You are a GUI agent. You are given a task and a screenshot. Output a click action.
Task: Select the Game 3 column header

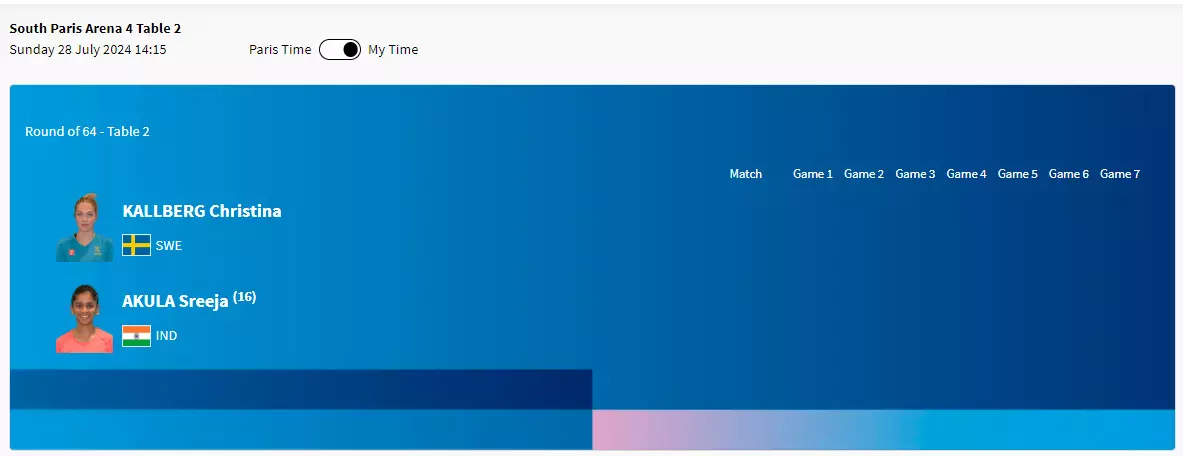[915, 174]
